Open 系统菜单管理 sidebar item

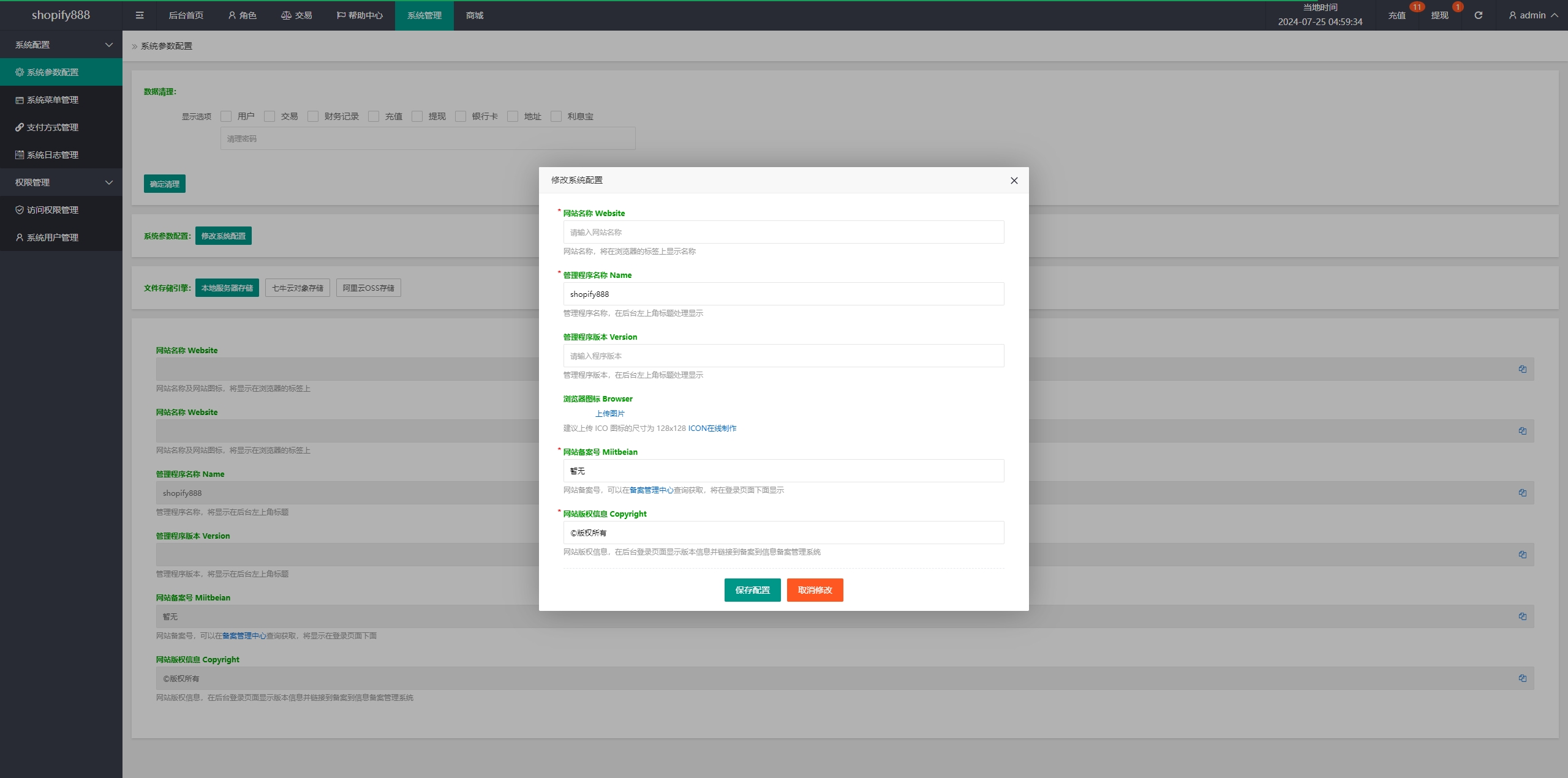tap(53, 100)
